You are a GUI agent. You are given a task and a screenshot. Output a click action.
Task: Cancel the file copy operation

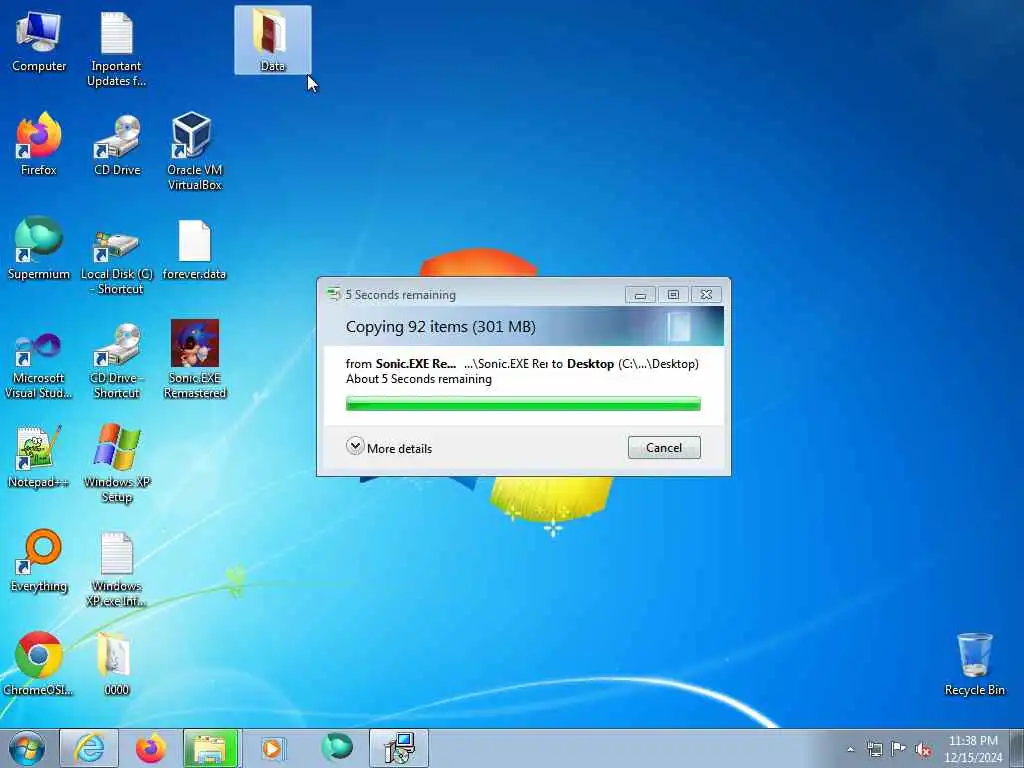[664, 447]
